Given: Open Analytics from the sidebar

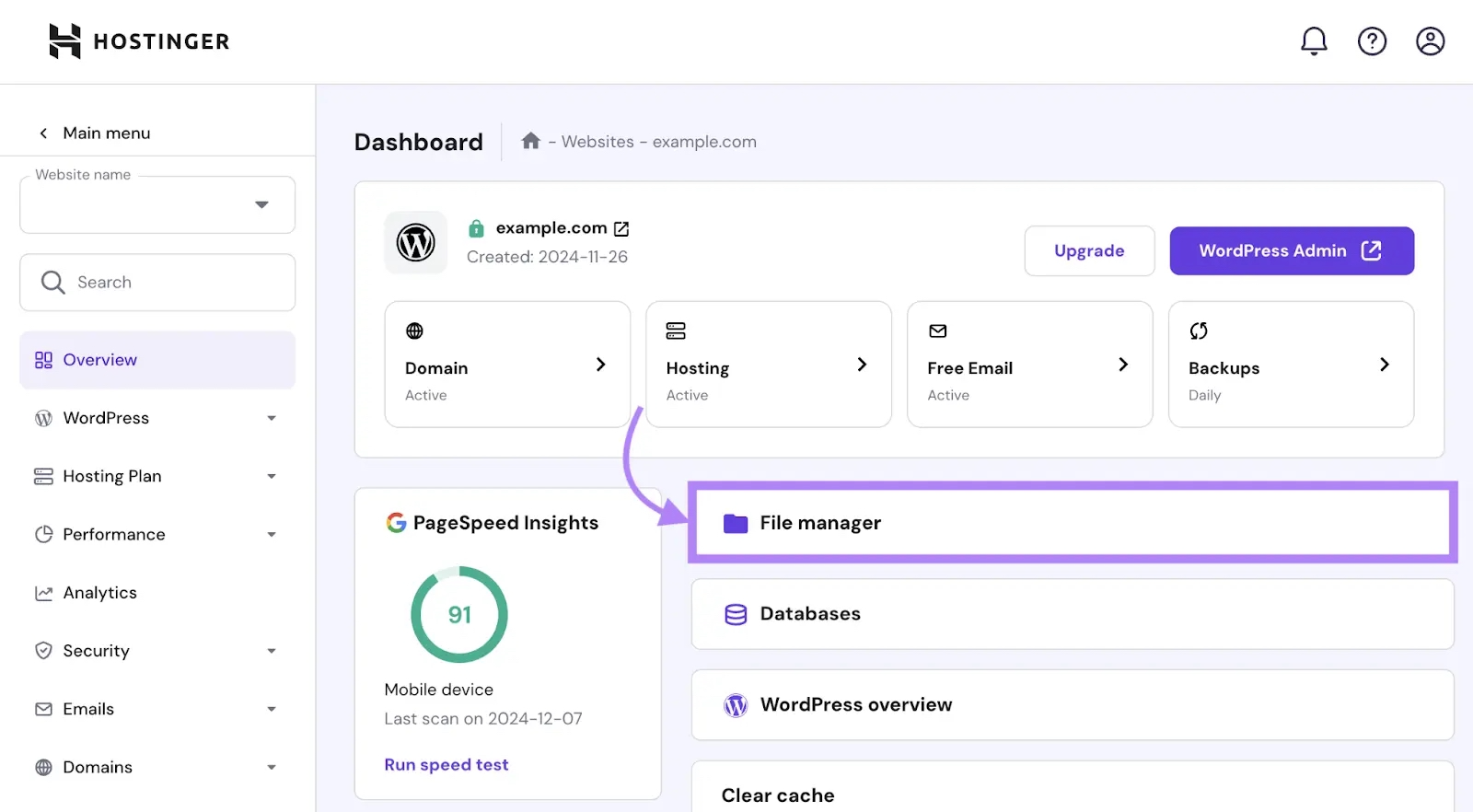Looking at the screenshot, I should [99, 593].
